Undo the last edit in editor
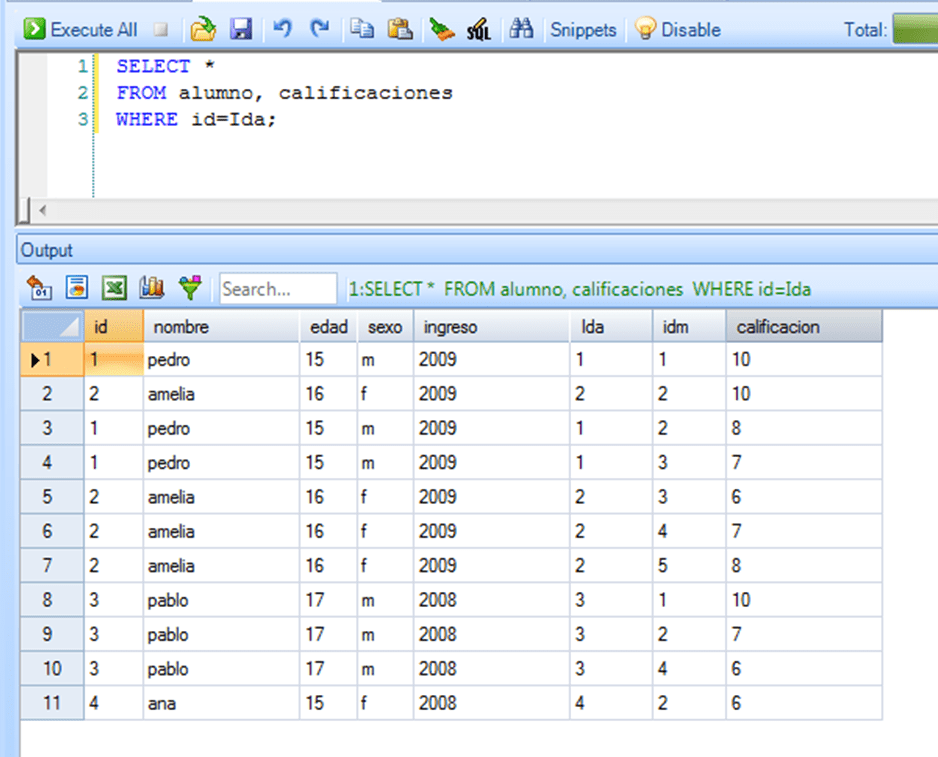Viewport: 938px width, 757px height. (283, 29)
